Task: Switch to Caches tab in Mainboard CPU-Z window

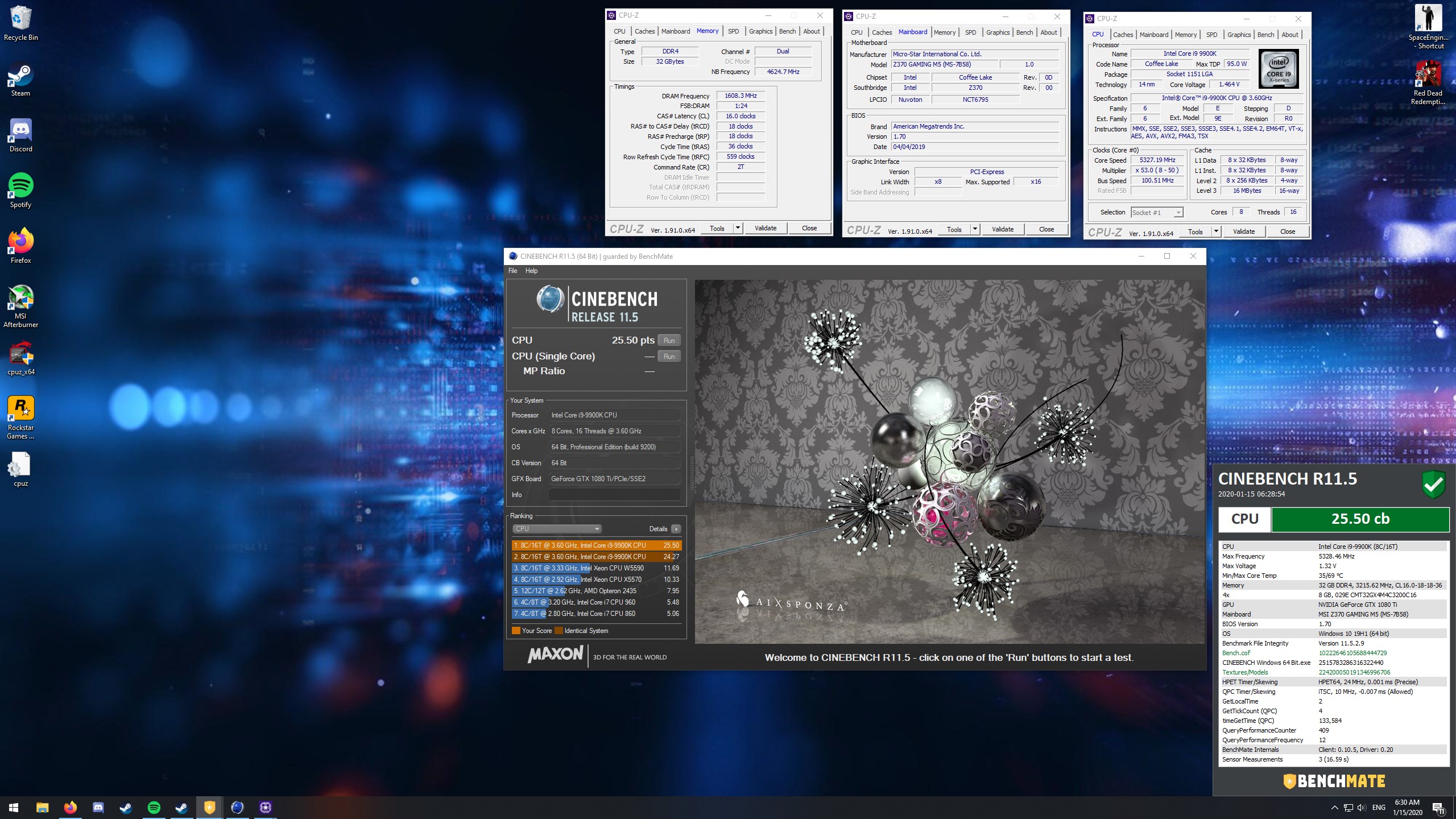Action: point(882,32)
